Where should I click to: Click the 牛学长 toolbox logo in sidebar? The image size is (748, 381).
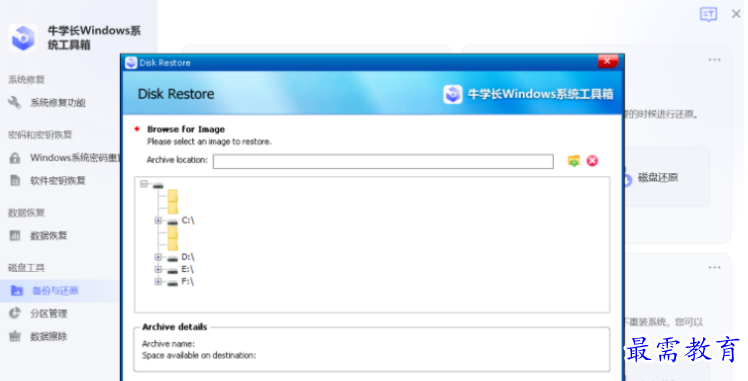pos(23,38)
